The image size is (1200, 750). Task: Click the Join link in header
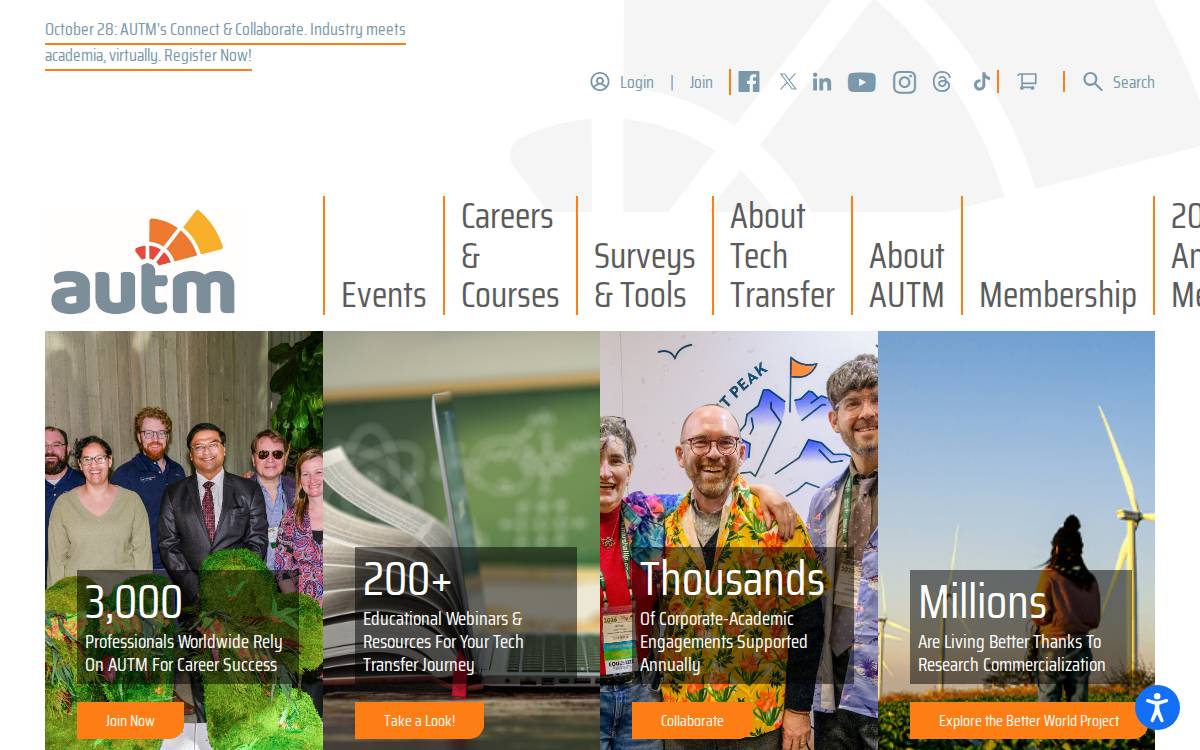701,82
